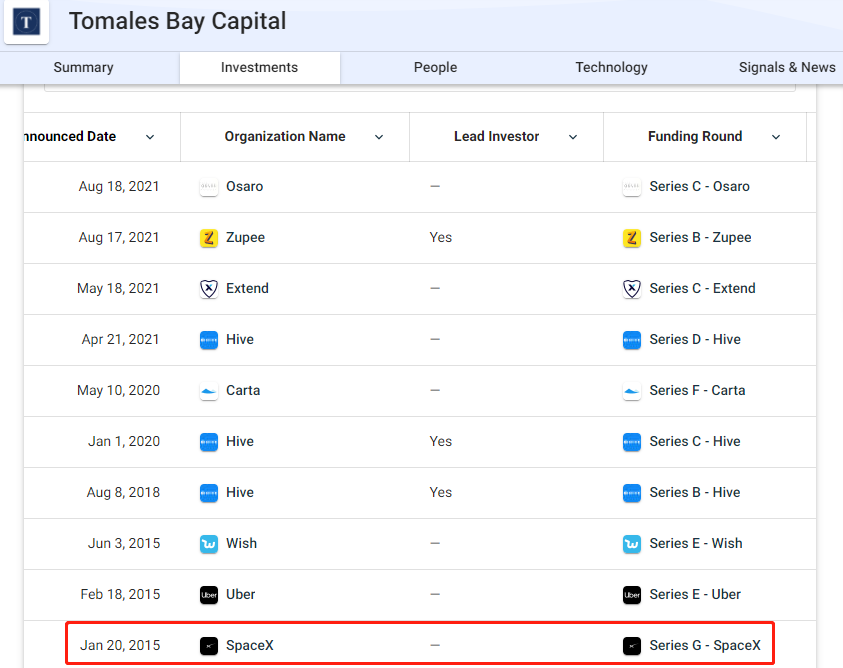
Task: Click the Tomales Bay Capital logo icon
Action: (27, 21)
